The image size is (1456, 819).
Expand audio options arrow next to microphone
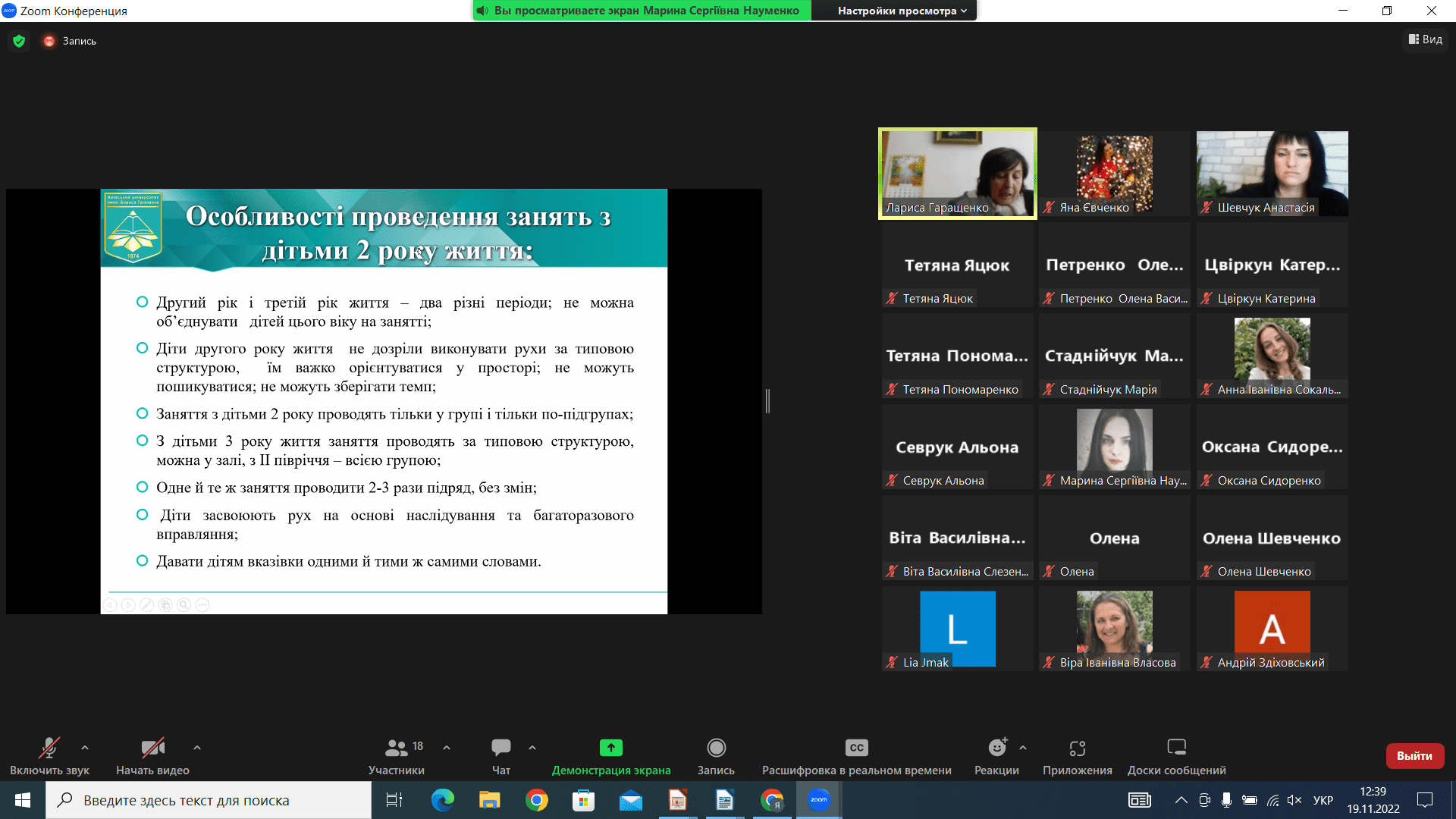(x=85, y=748)
